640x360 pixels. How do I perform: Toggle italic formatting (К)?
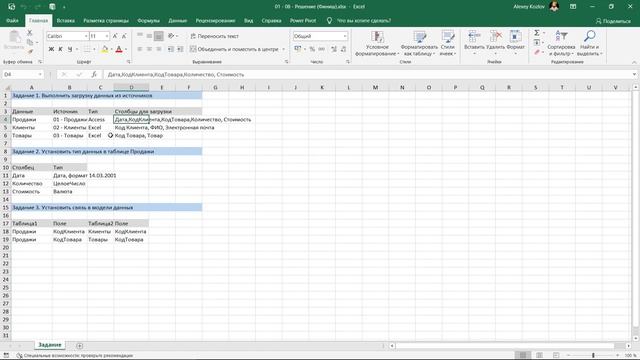click(60, 49)
